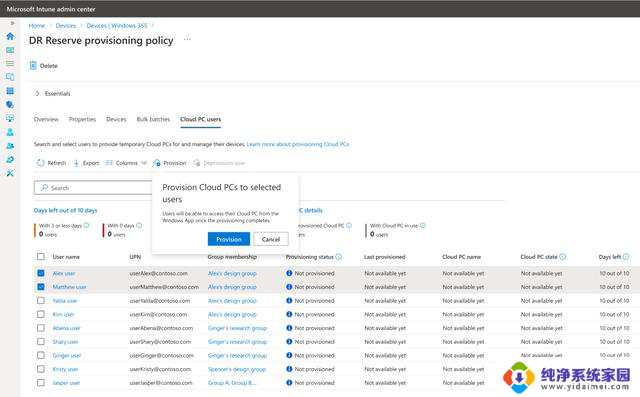This screenshot has width=640, height=397.
Task: Go to Devices breadcrumb link
Action: pos(66,25)
